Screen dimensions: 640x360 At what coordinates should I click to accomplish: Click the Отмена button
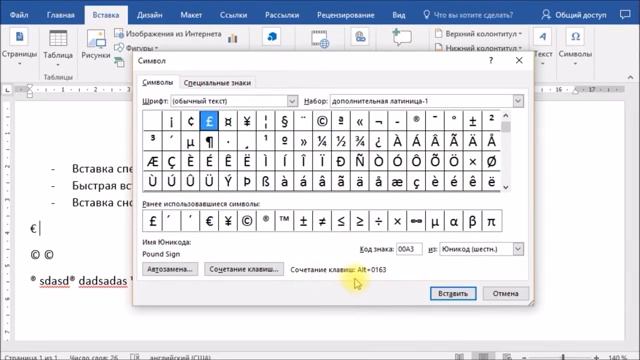pyautogui.click(x=505, y=293)
